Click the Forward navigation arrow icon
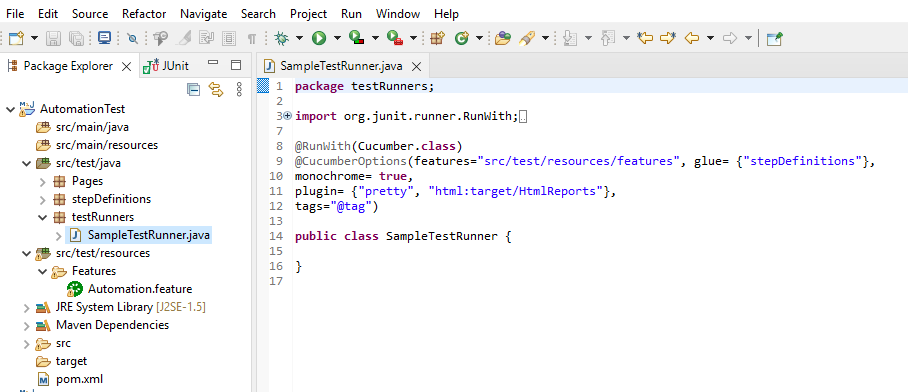Viewport: 908px width, 392px height. click(730, 38)
